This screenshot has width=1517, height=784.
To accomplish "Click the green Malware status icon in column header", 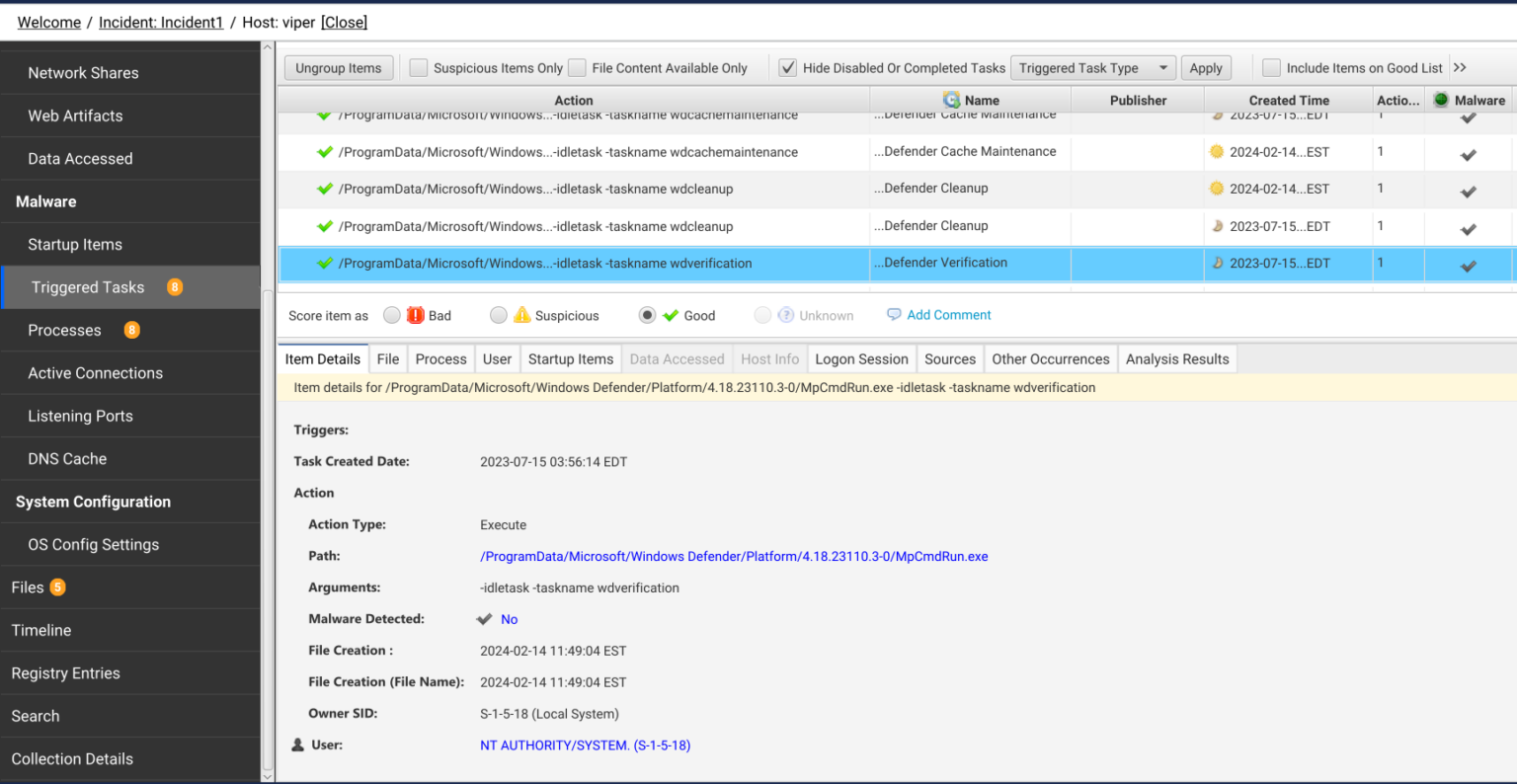I will 1442,100.
